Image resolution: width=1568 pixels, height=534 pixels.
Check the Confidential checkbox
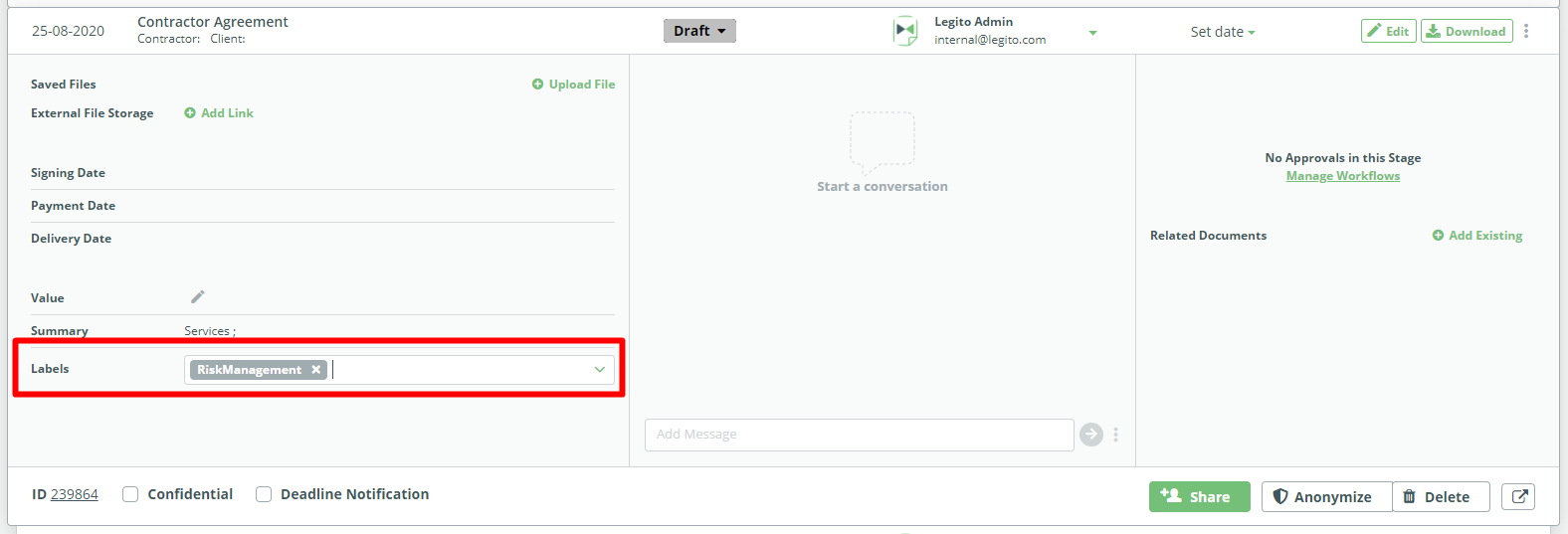(x=130, y=494)
